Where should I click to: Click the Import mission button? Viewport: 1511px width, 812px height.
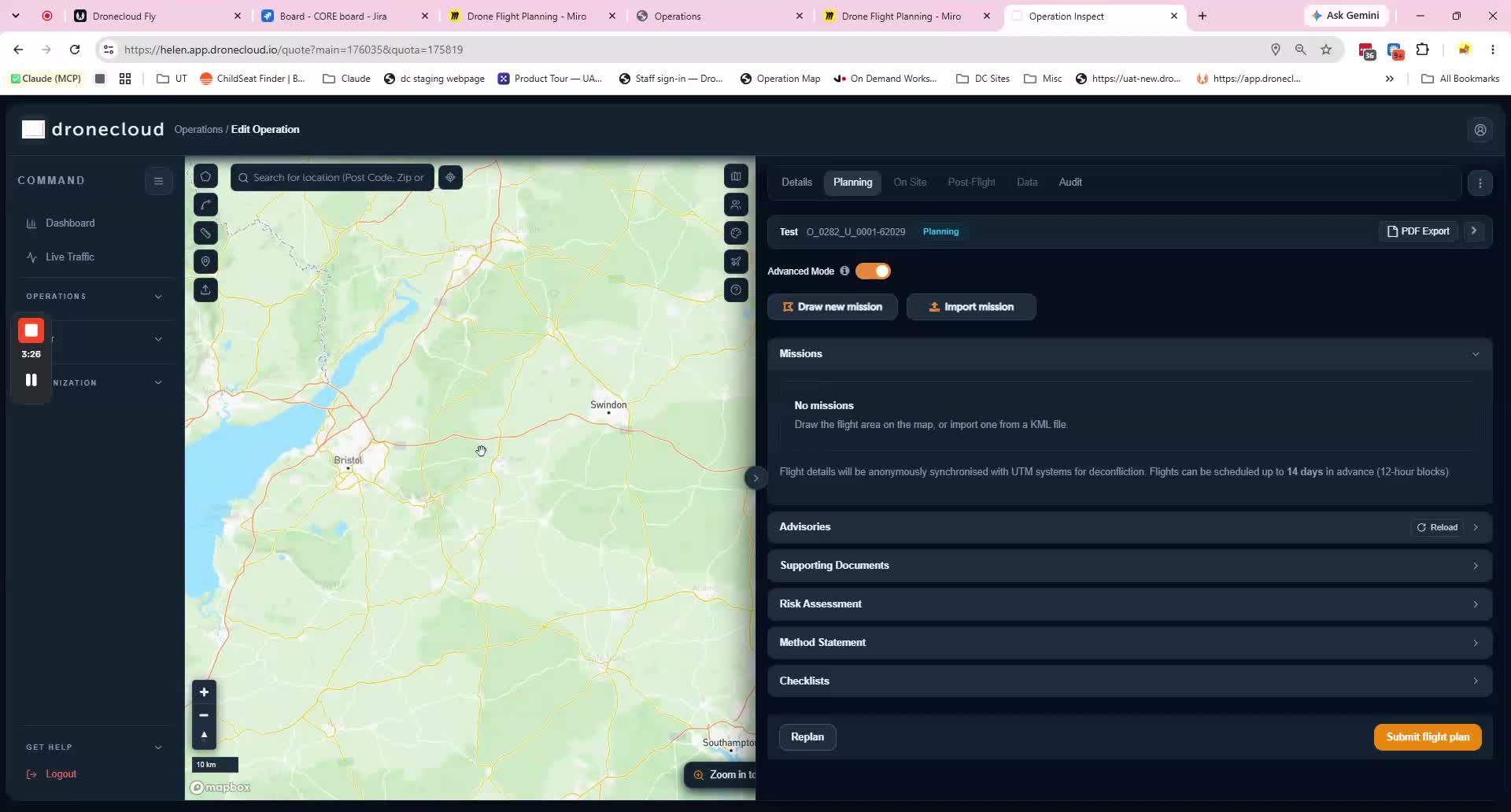(x=971, y=307)
